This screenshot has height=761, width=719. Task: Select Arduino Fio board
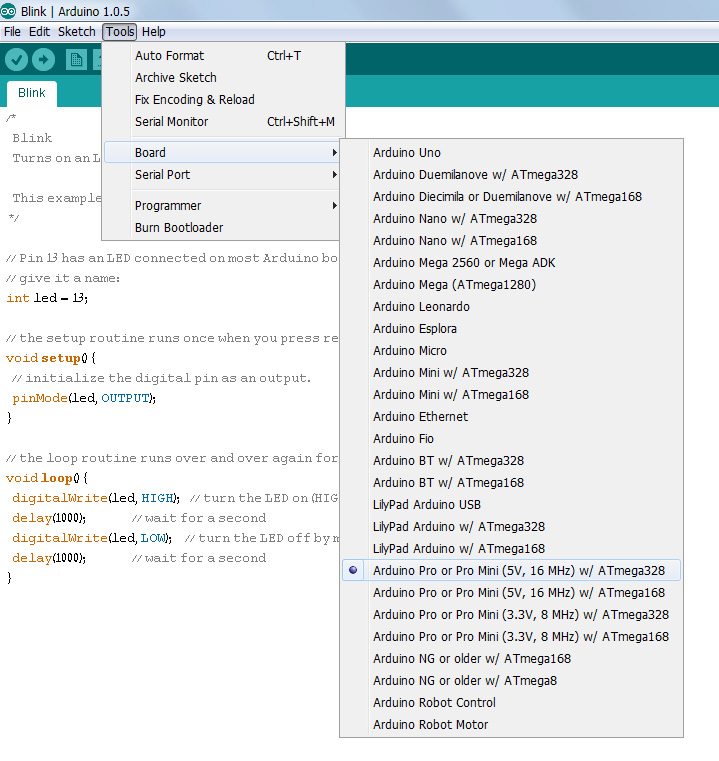coord(511,439)
